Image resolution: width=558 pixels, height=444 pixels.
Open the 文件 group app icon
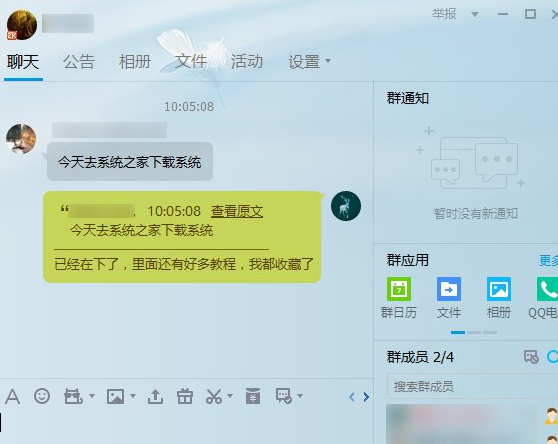tap(449, 289)
